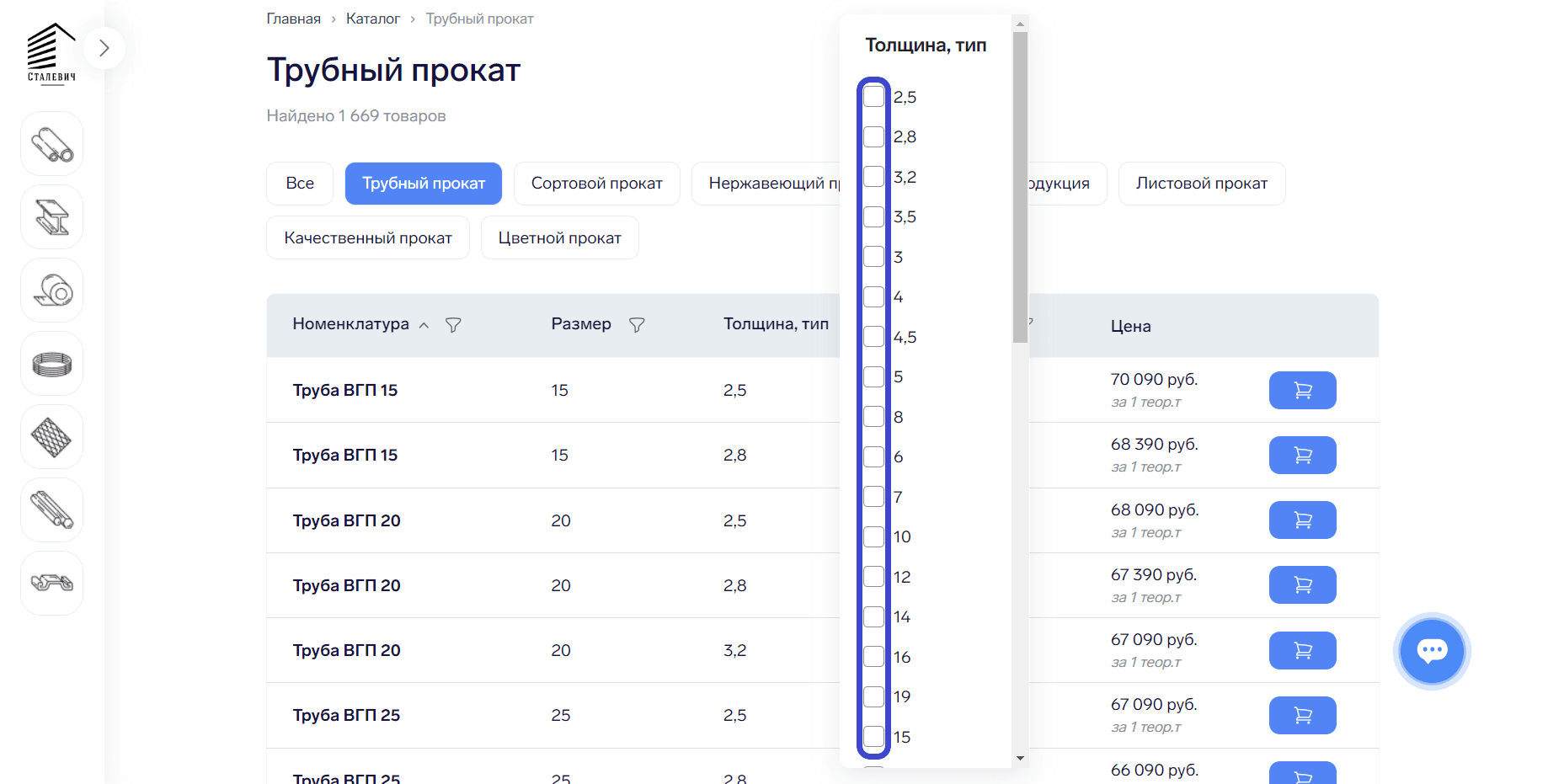1548x784 pixels.
Task: Select the Сортовой прокат category tab
Action: [x=597, y=184]
